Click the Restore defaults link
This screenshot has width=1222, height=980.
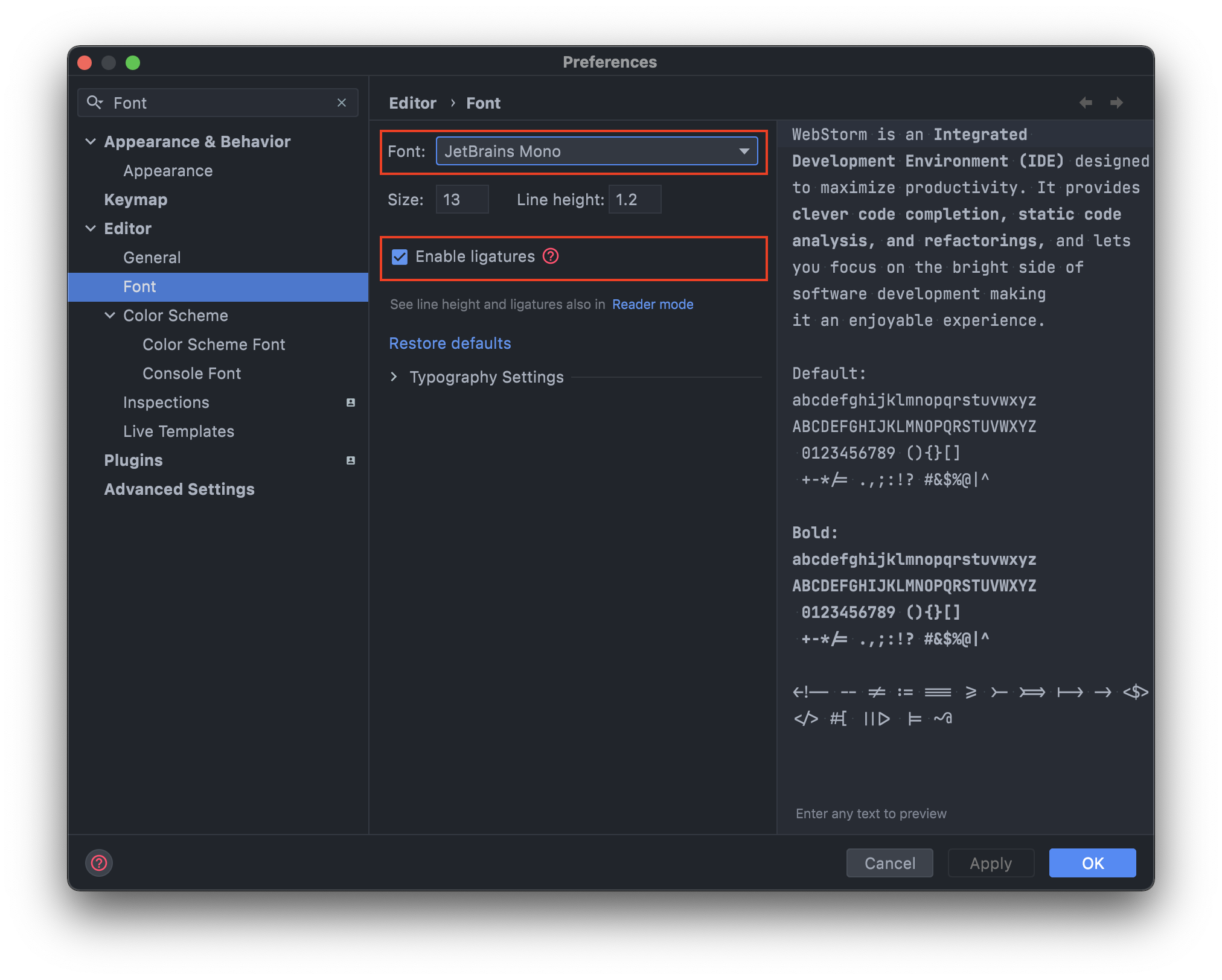click(x=450, y=343)
